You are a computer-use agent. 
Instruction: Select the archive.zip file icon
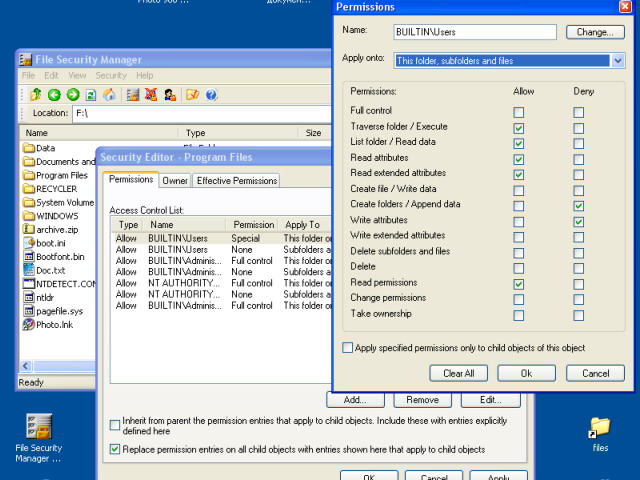(x=28, y=229)
